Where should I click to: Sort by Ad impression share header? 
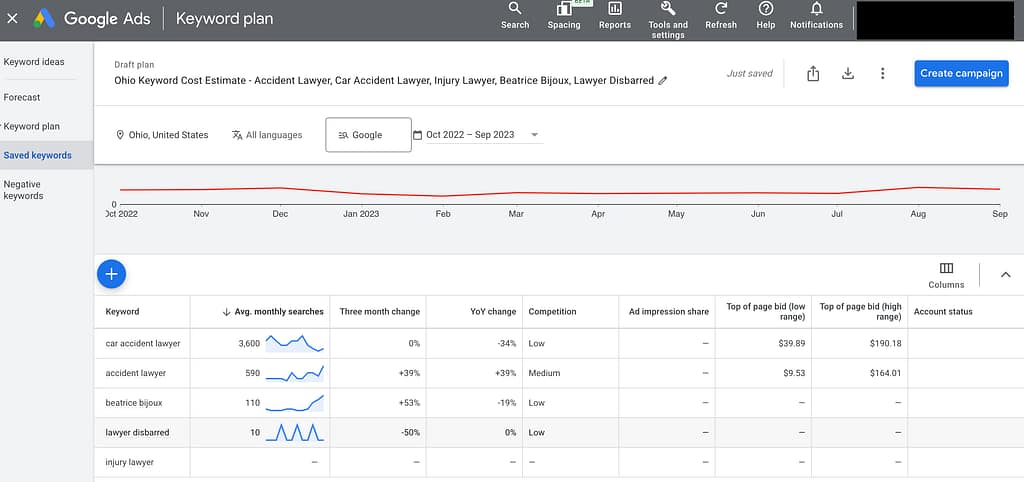tap(668, 312)
